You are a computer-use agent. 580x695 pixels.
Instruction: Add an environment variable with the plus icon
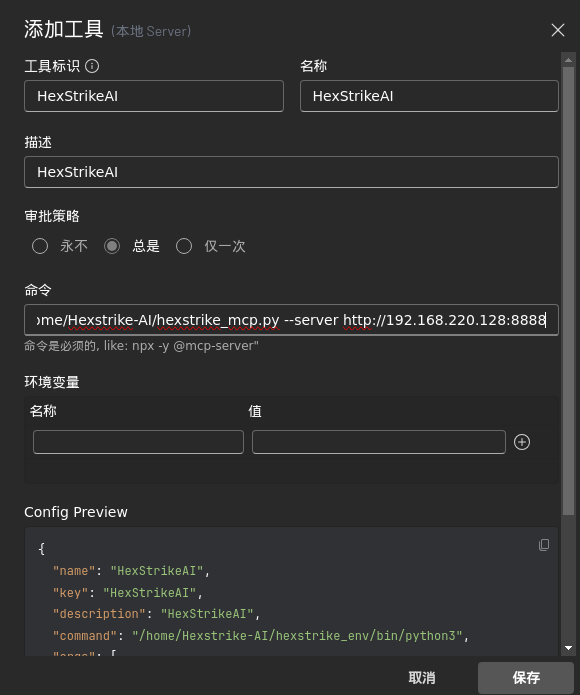[x=522, y=442]
